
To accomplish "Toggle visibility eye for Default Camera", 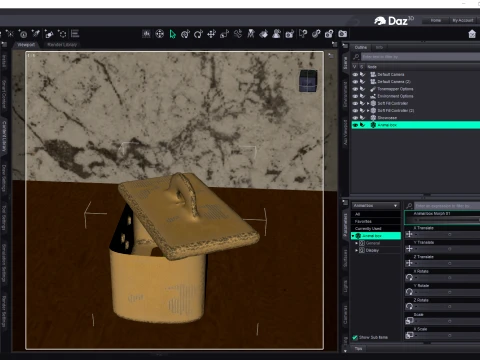I will 355,74.
